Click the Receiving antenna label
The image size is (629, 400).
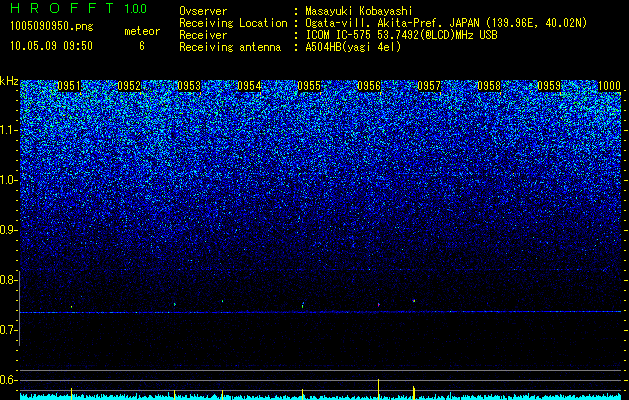click(230, 47)
